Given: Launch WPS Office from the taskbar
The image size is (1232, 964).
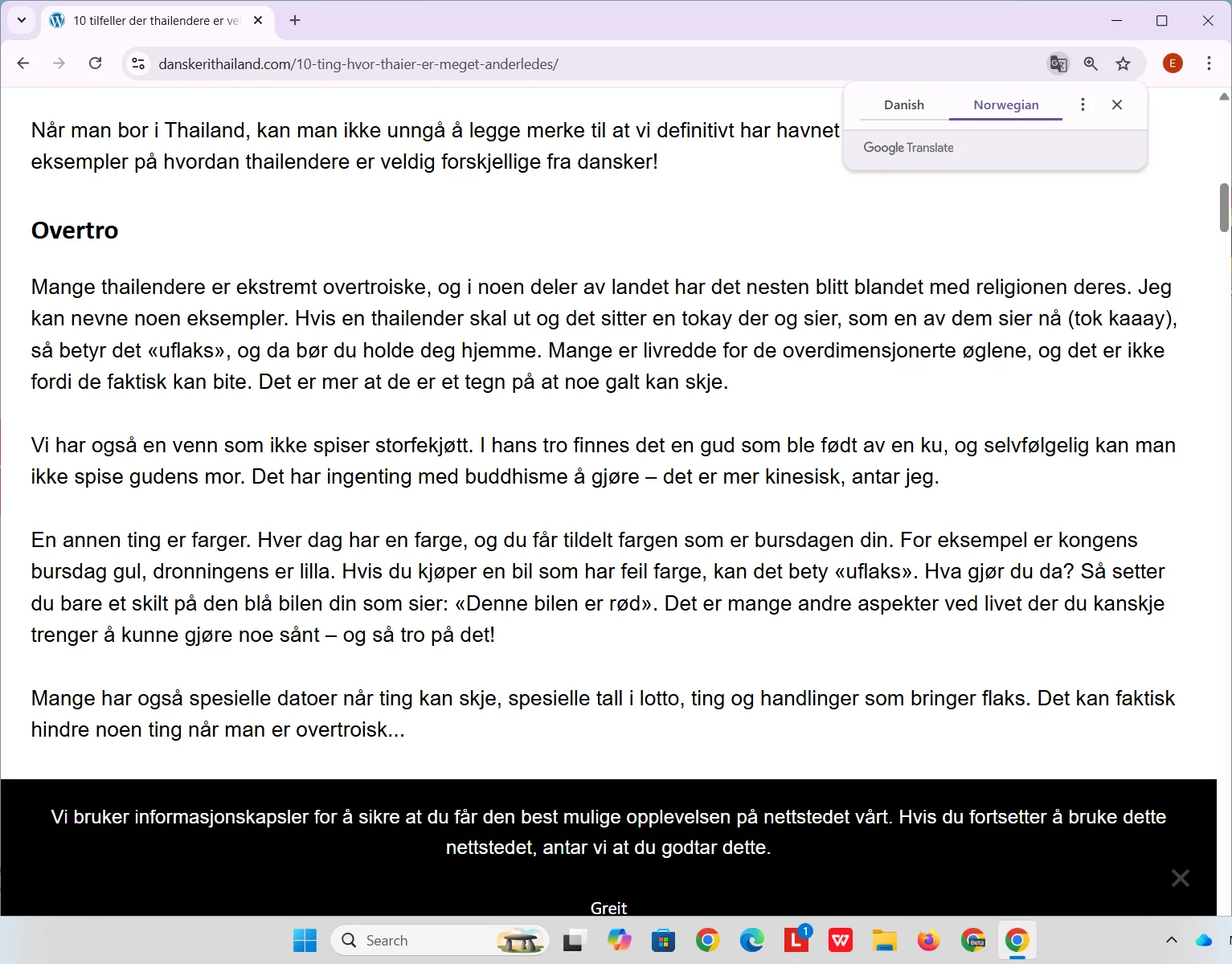Looking at the screenshot, I should point(841,940).
